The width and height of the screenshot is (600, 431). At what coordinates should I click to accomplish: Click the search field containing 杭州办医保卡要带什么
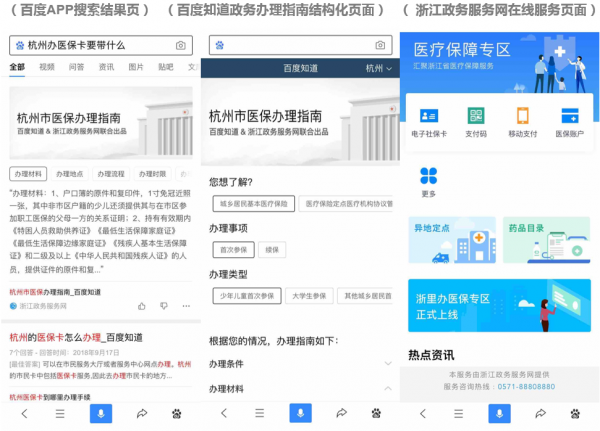pyautogui.click(x=90, y=46)
